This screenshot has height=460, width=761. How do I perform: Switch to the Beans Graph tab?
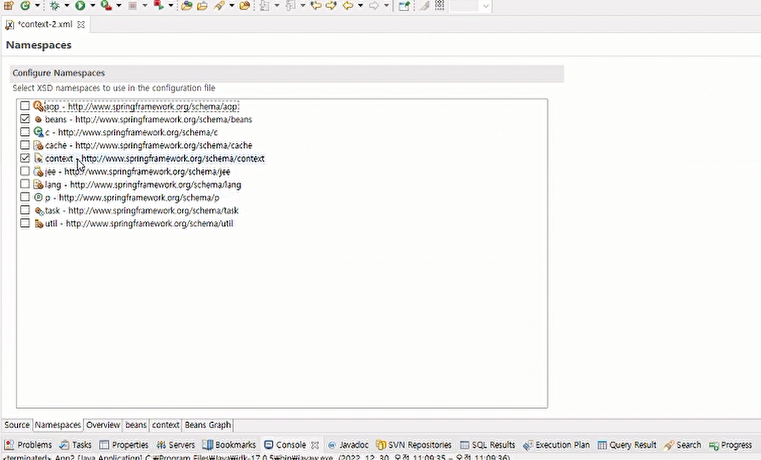(208, 425)
